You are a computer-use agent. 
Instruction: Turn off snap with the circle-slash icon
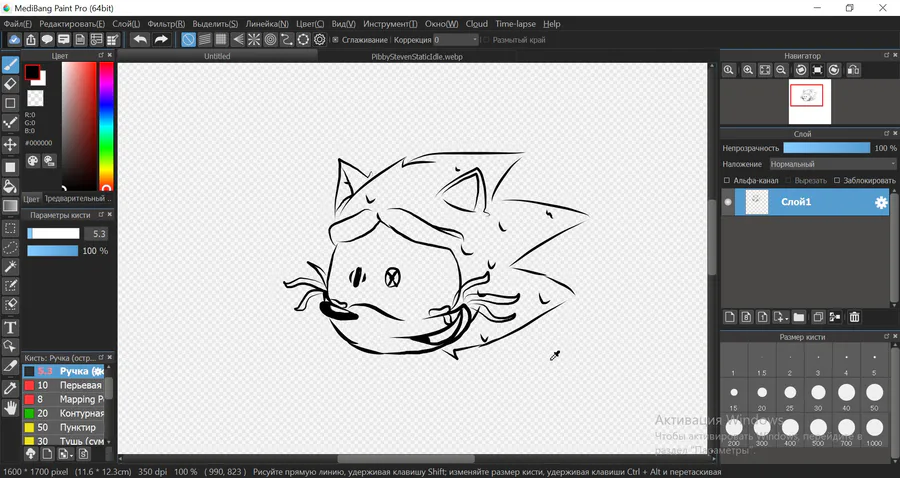(188, 40)
